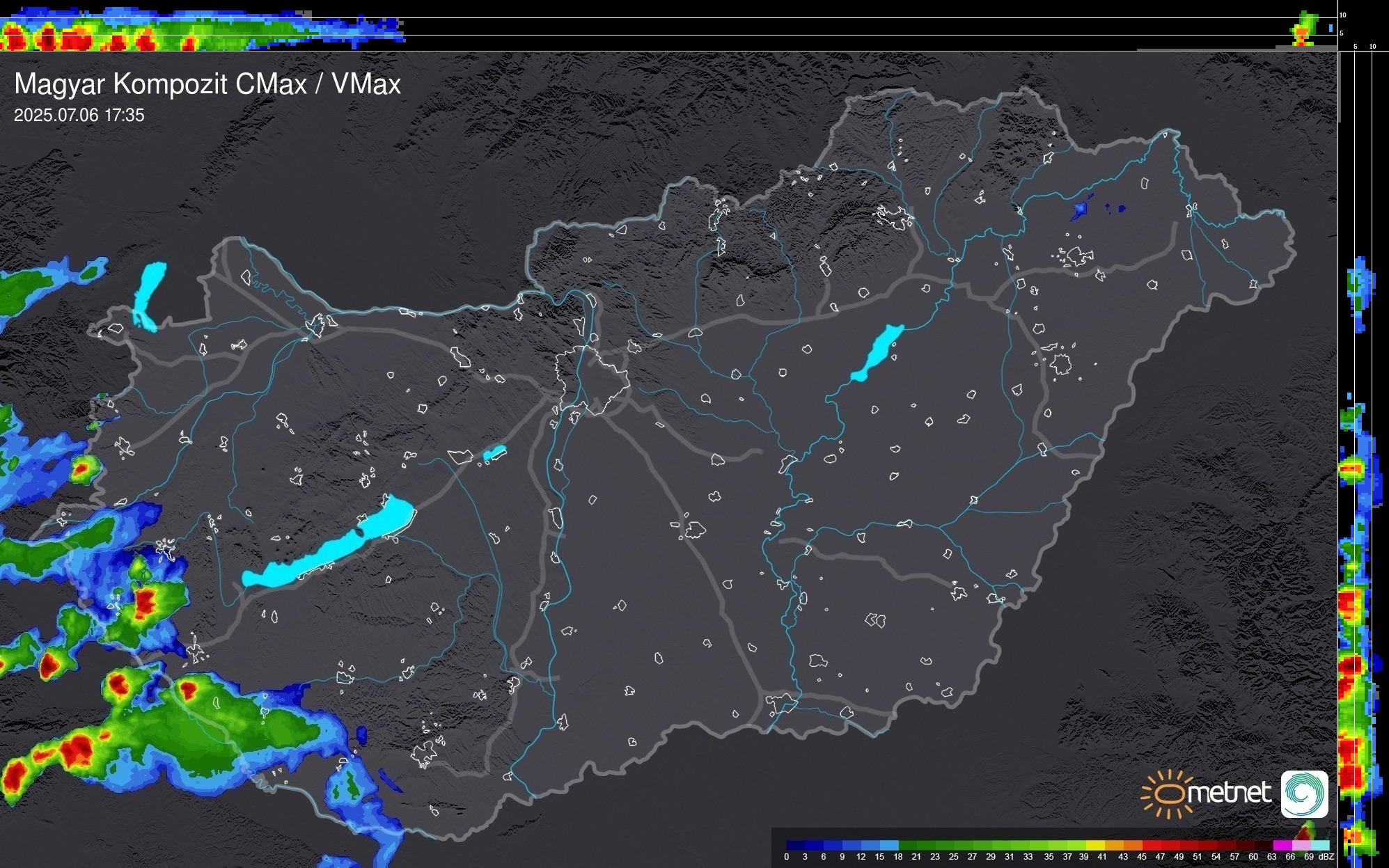The image size is (1389, 868).
Task: Click light cyan 69 dBZ legend swatch
Action: coord(1320,845)
